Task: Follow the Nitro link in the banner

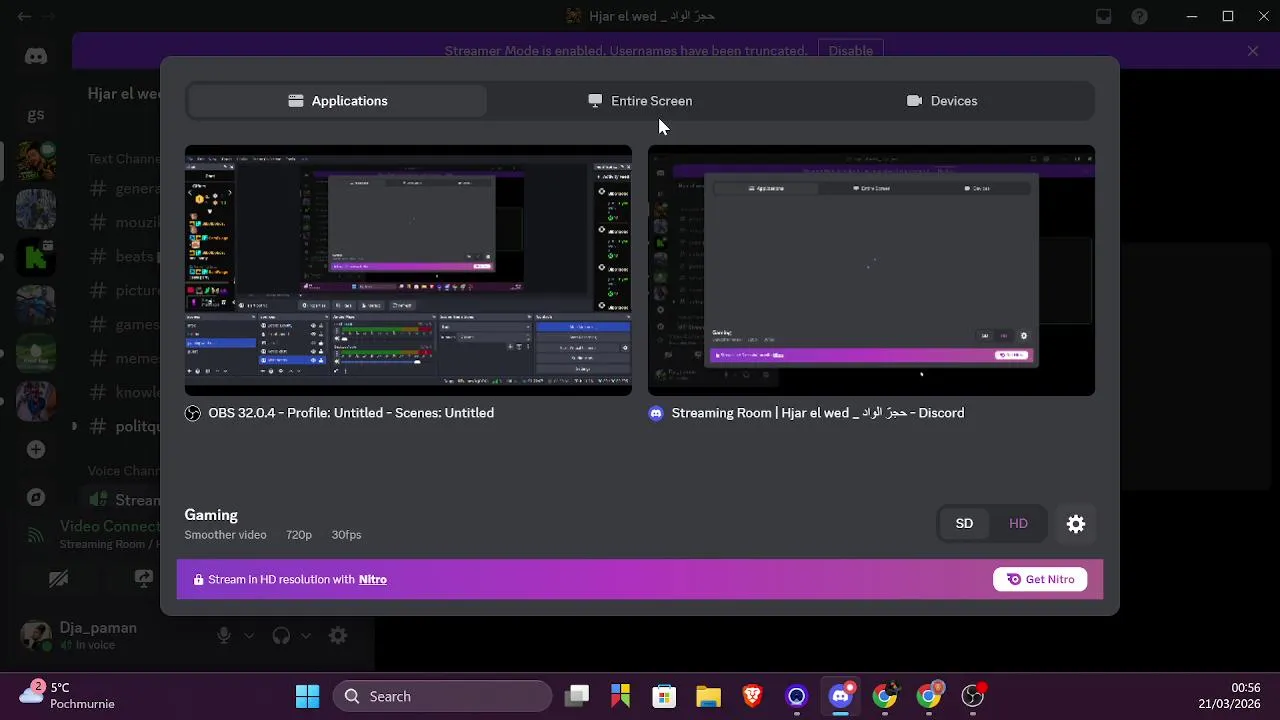Action: point(373,580)
